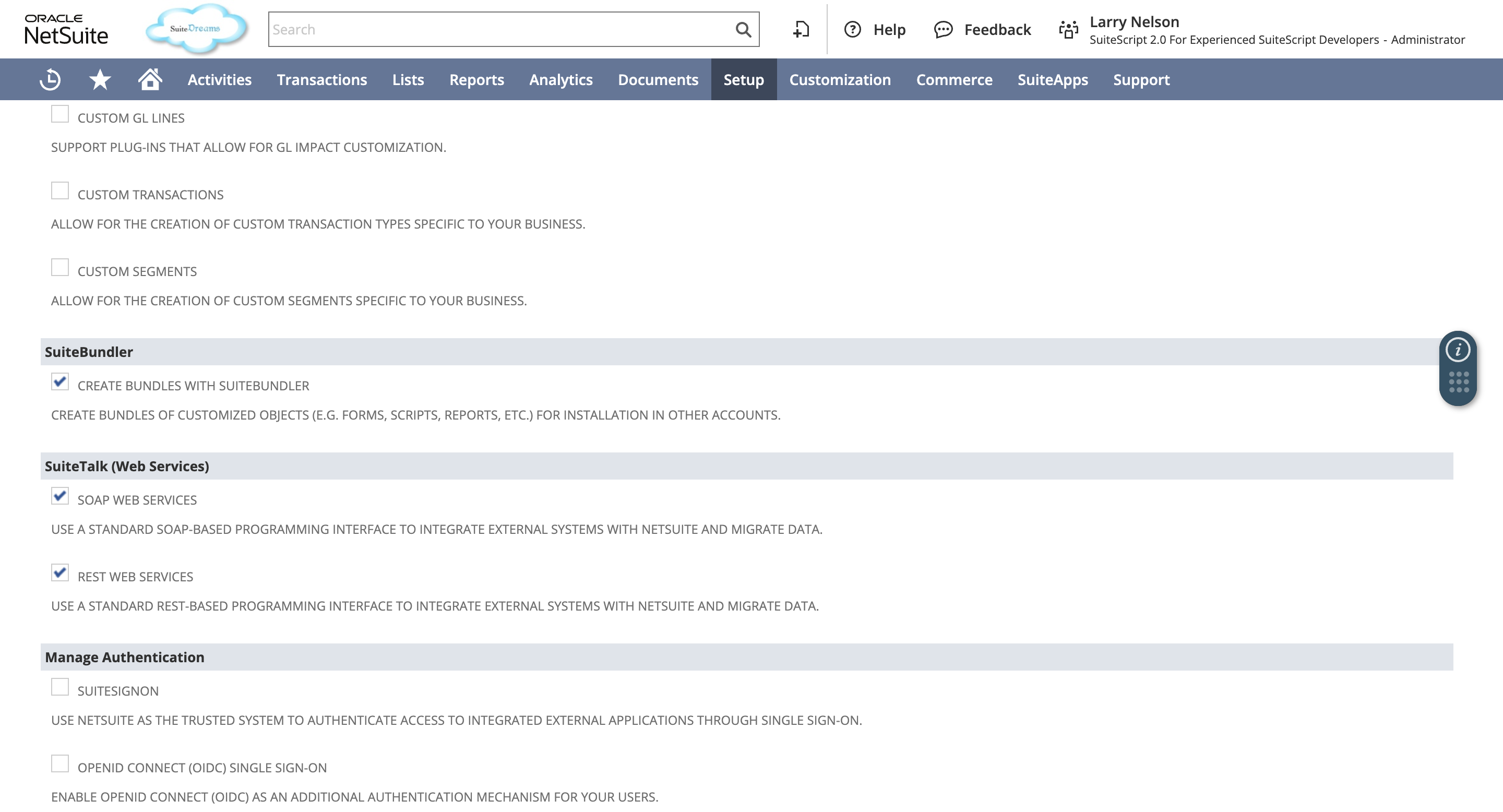Screen dimensions: 1503x812
Task: Send Feedback using the speech bubble icon
Action: [x=943, y=30]
